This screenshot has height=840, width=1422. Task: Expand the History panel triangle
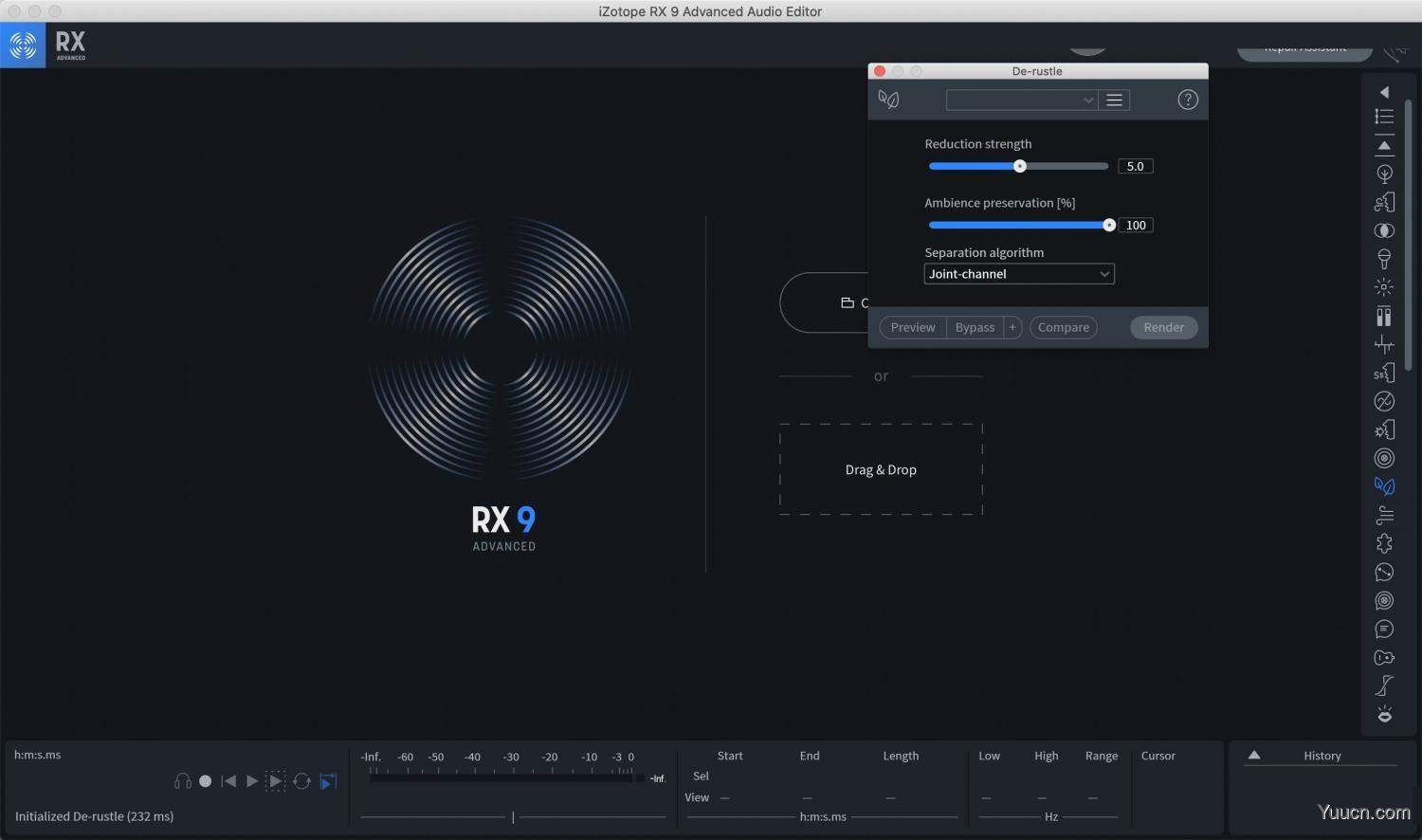coord(1254,756)
